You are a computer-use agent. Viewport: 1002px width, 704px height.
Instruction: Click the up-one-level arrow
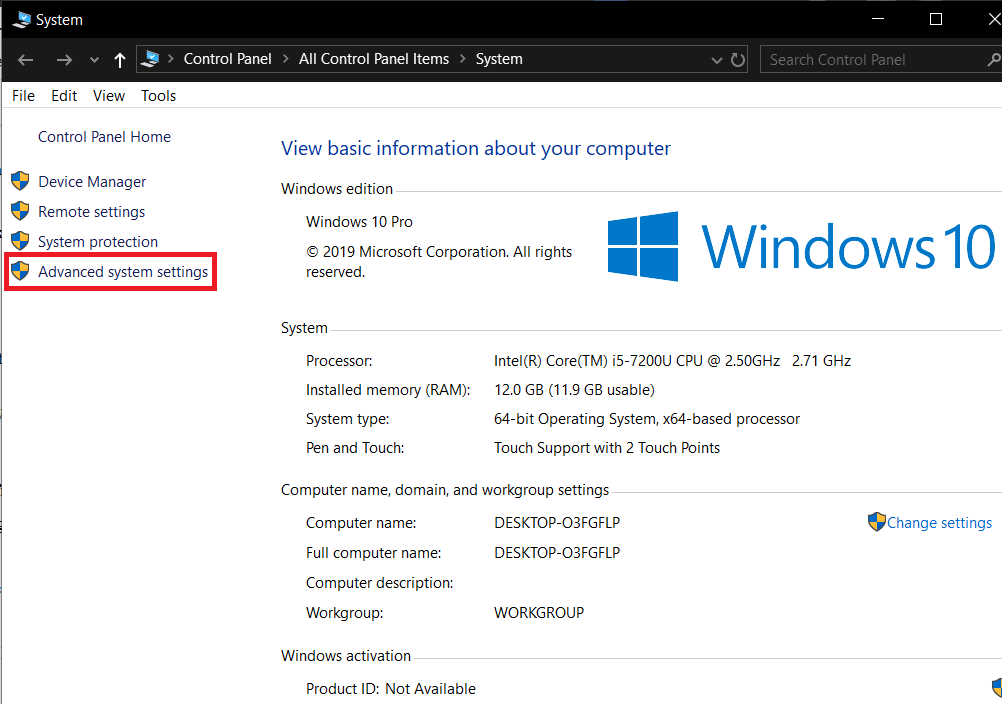[120, 60]
